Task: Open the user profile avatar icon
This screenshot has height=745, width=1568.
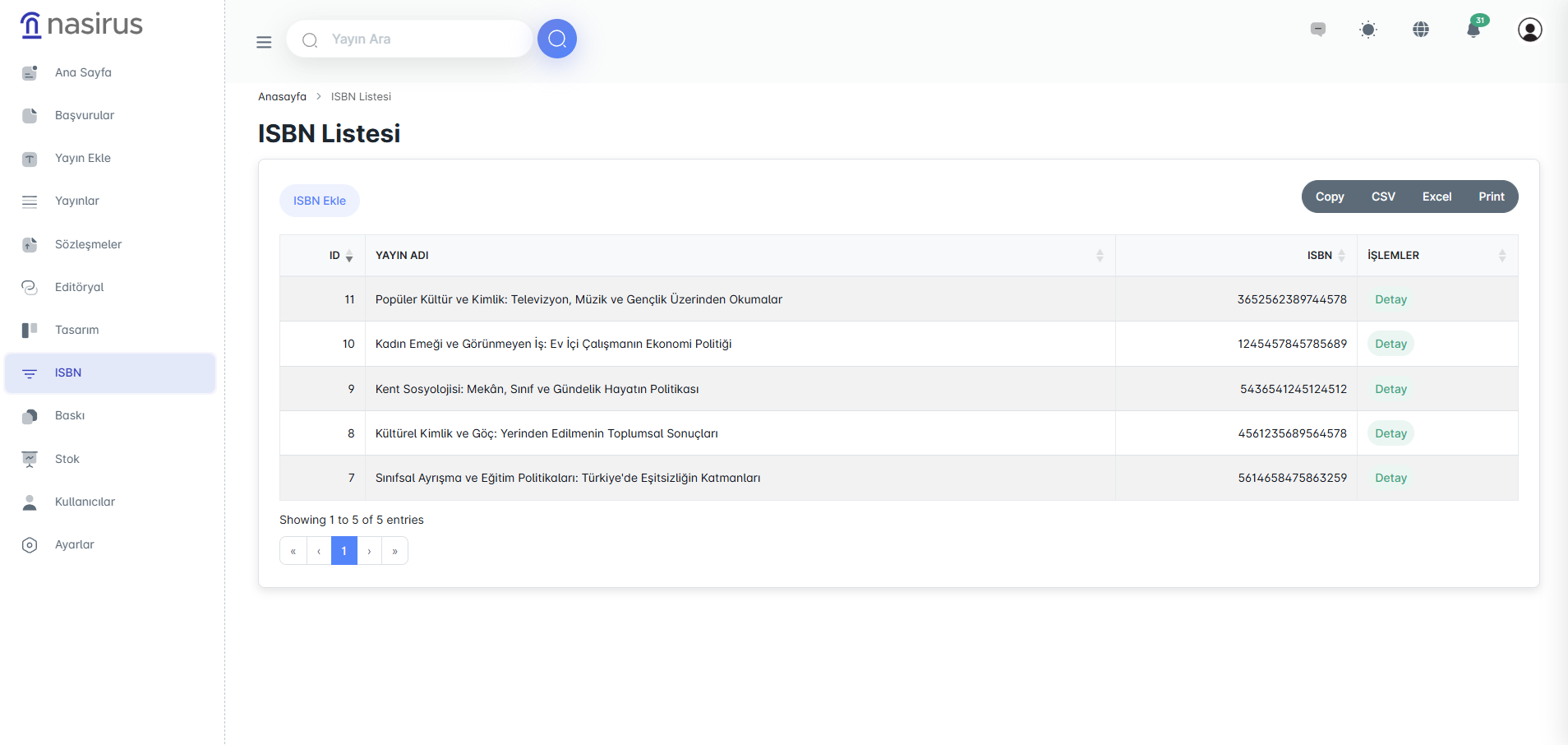Action: [1529, 30]
